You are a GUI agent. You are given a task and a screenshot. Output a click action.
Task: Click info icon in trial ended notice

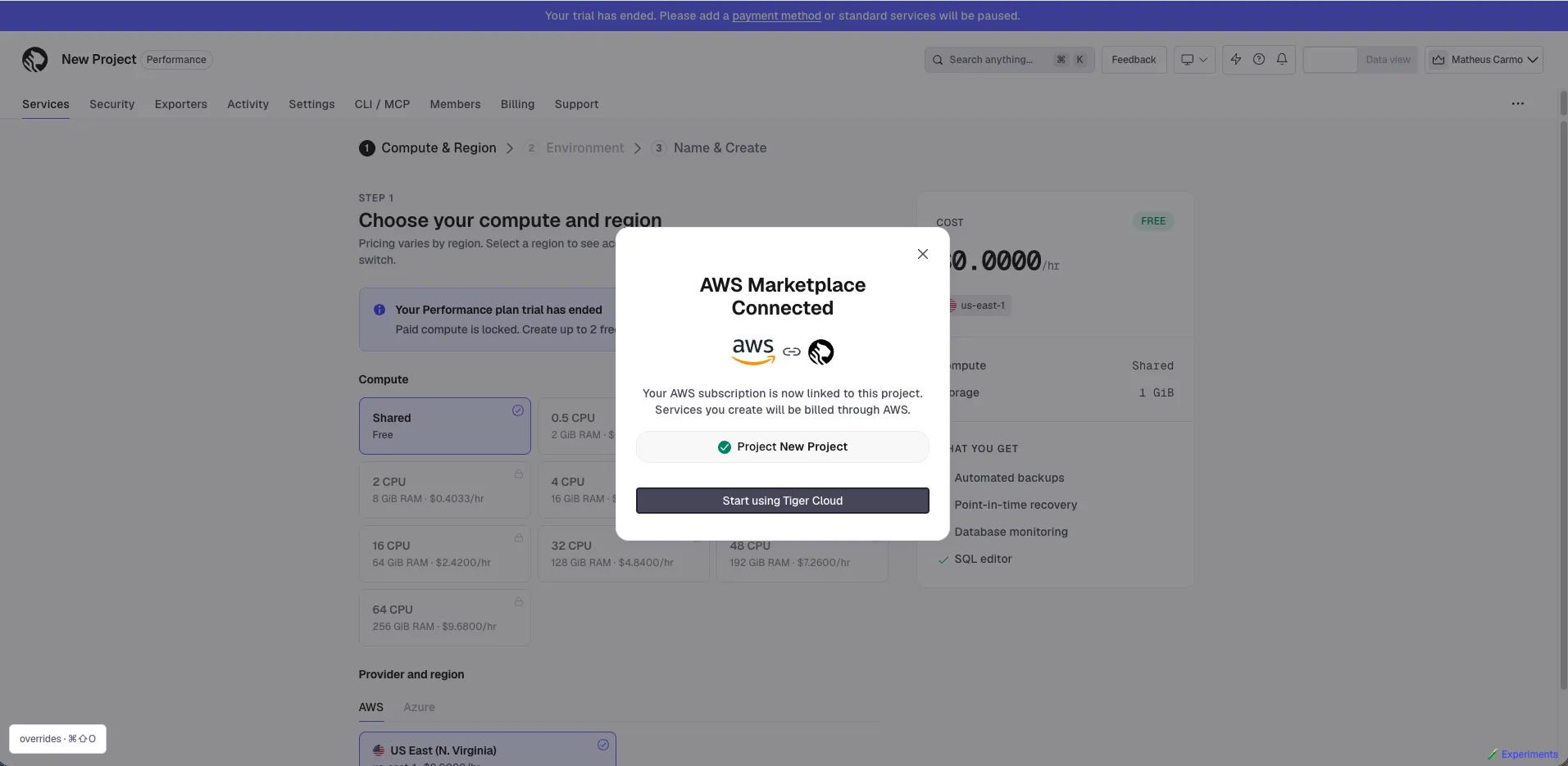[x=380, y=310]
